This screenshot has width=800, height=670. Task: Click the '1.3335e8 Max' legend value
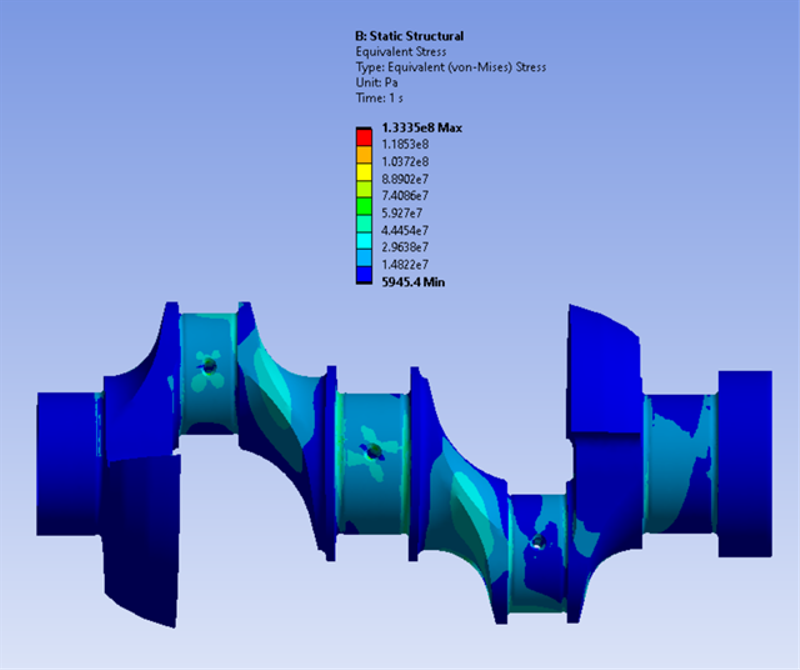422,128
